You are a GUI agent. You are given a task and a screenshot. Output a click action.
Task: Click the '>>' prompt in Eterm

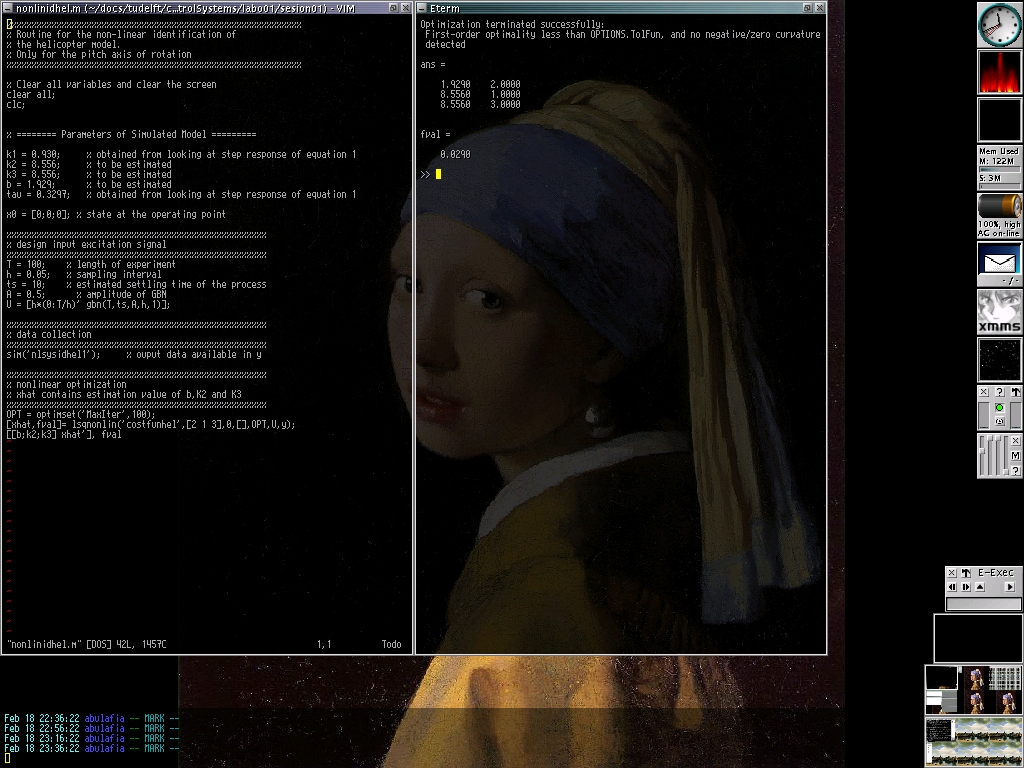tap(425, 174)
